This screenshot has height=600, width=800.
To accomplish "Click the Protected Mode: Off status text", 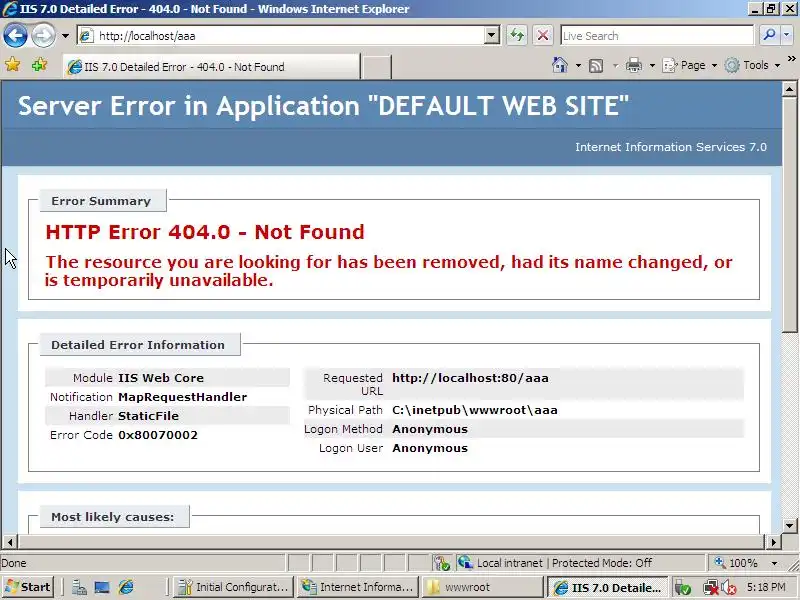I will pos(602,563).
